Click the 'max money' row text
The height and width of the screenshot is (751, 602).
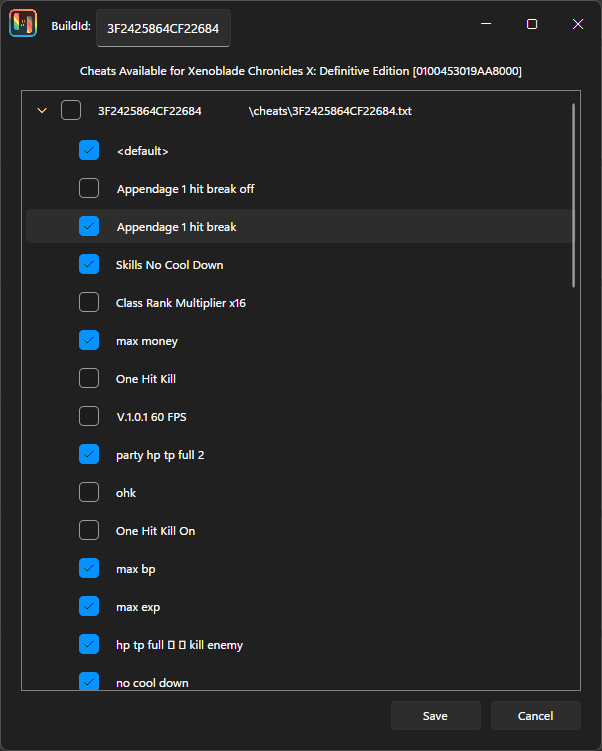click(x=147, y=341)
